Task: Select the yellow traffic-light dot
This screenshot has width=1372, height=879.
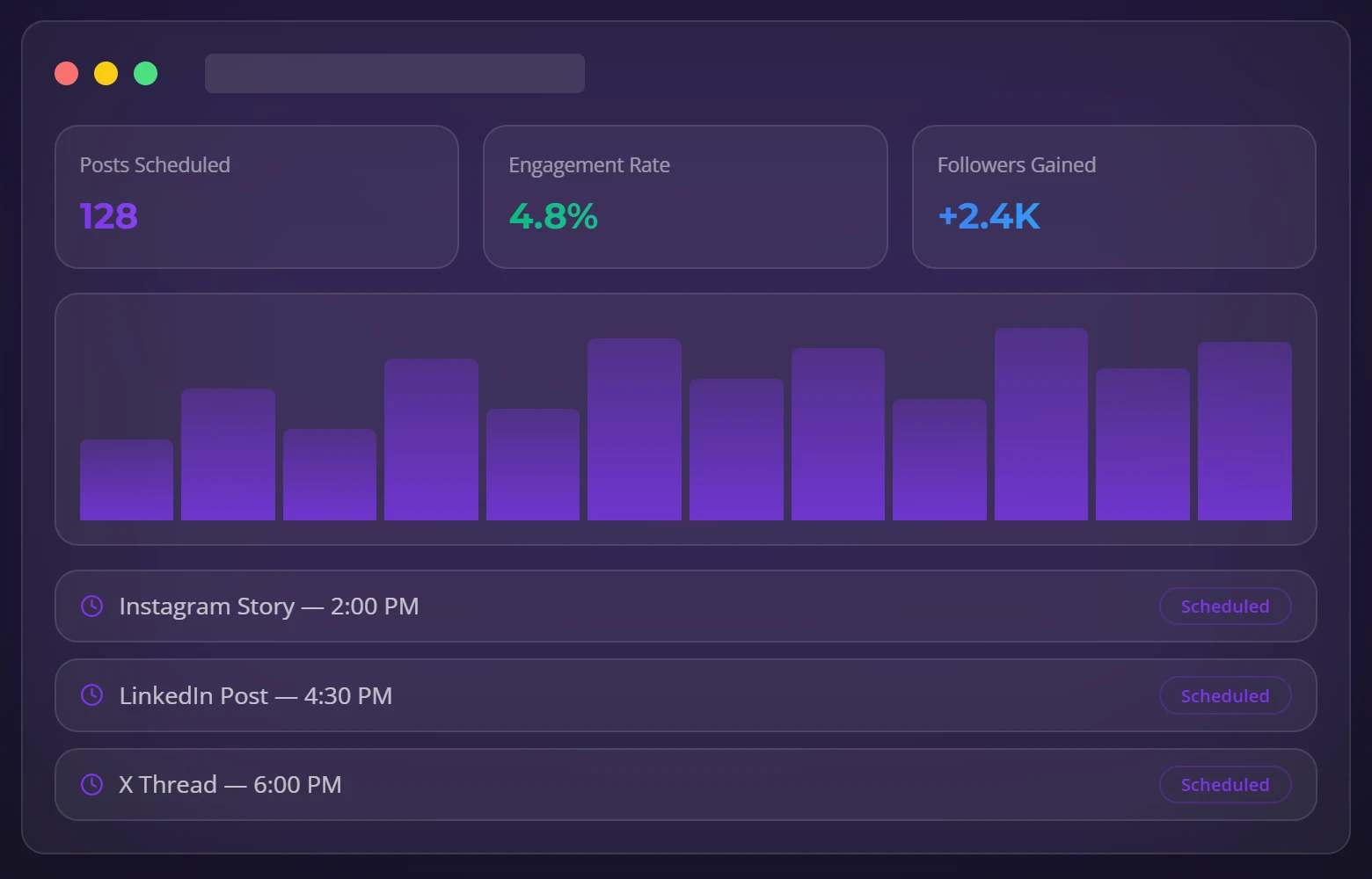Action: point(106,73)
